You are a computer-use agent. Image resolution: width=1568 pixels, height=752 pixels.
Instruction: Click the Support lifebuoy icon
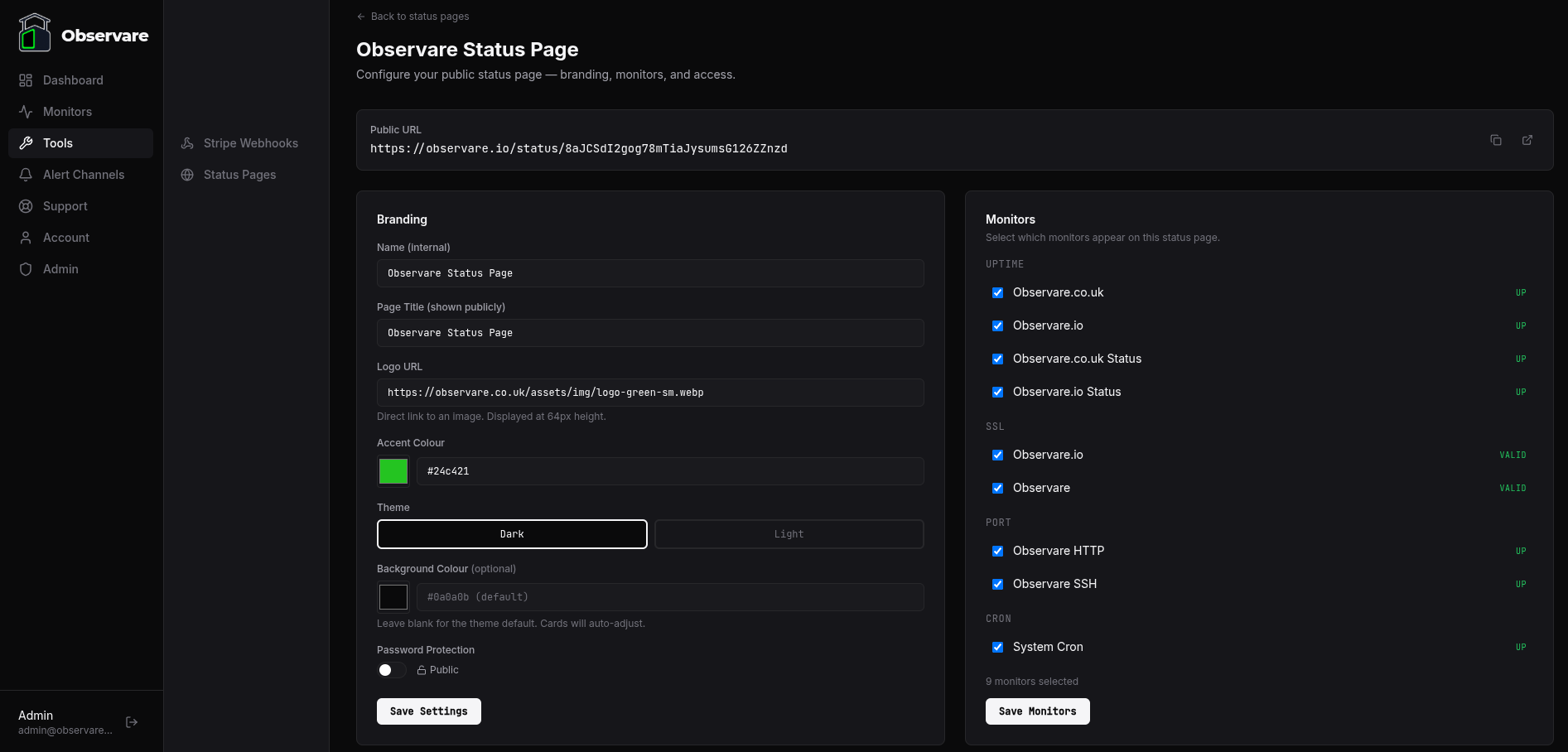pyautogui.click(x=26, y=205)
